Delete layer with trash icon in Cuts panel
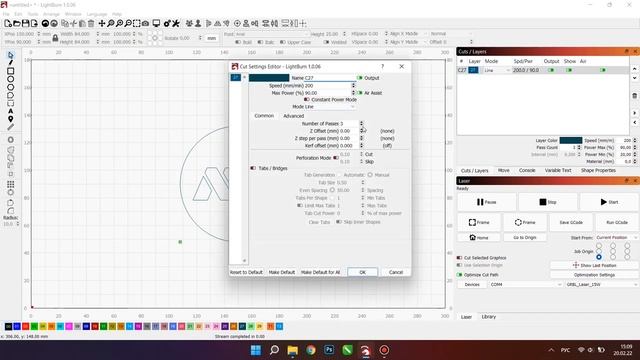640x360 pixels. tap(635, 96)
